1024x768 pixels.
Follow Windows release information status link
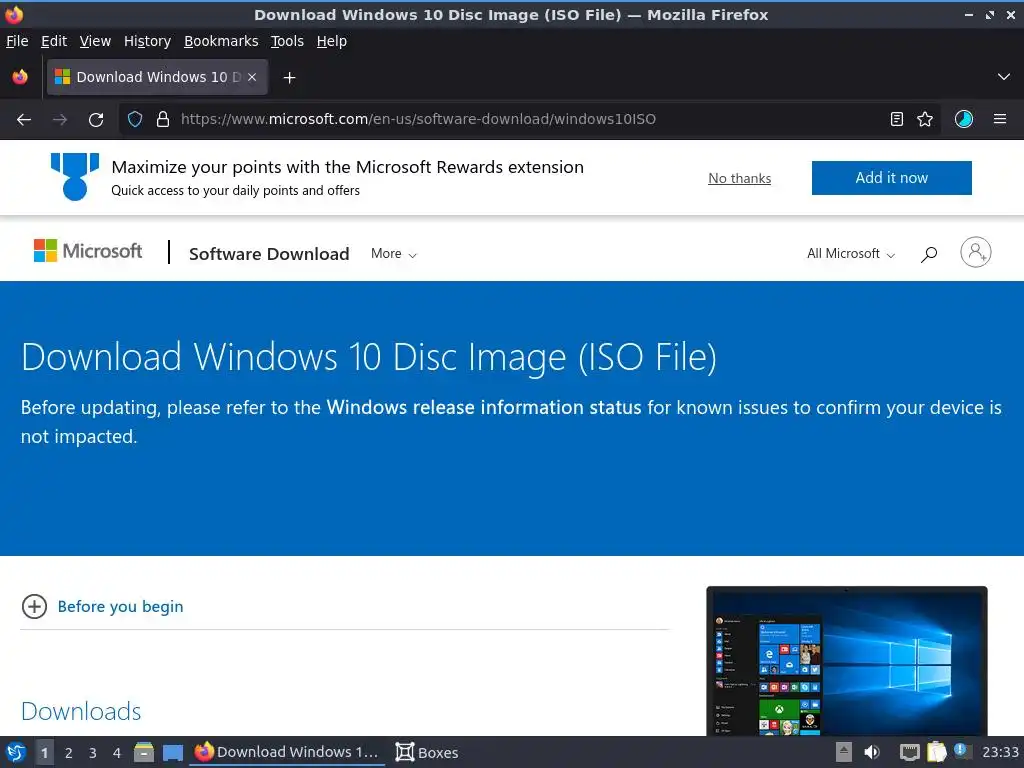point(484,408)
